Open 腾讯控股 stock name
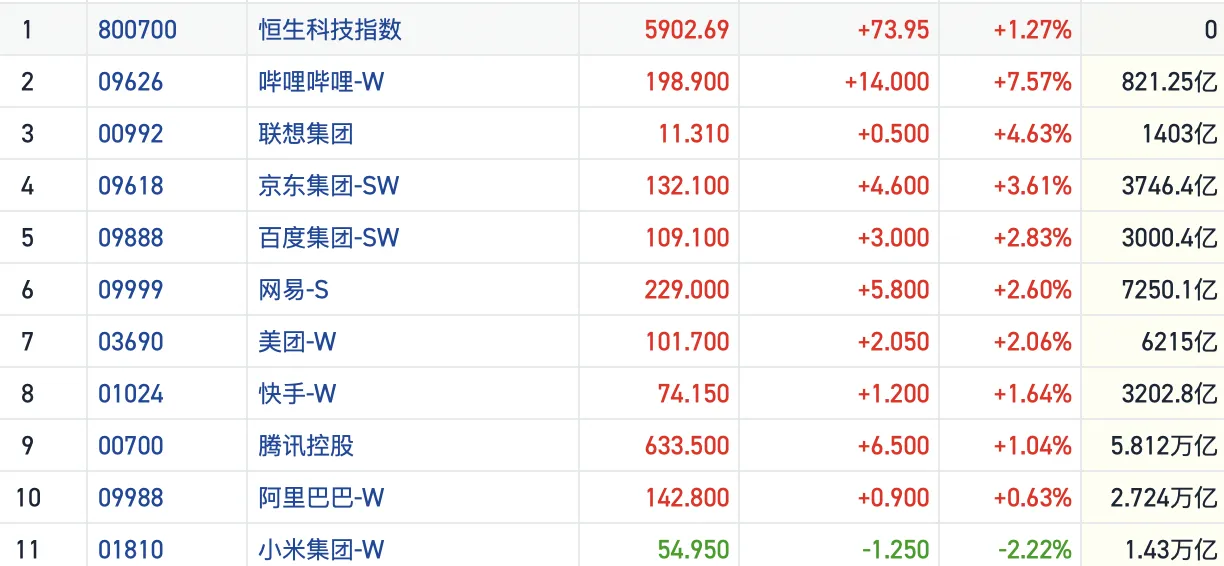Viewport: 1224px width, 566px height. [x=306, y=446]
